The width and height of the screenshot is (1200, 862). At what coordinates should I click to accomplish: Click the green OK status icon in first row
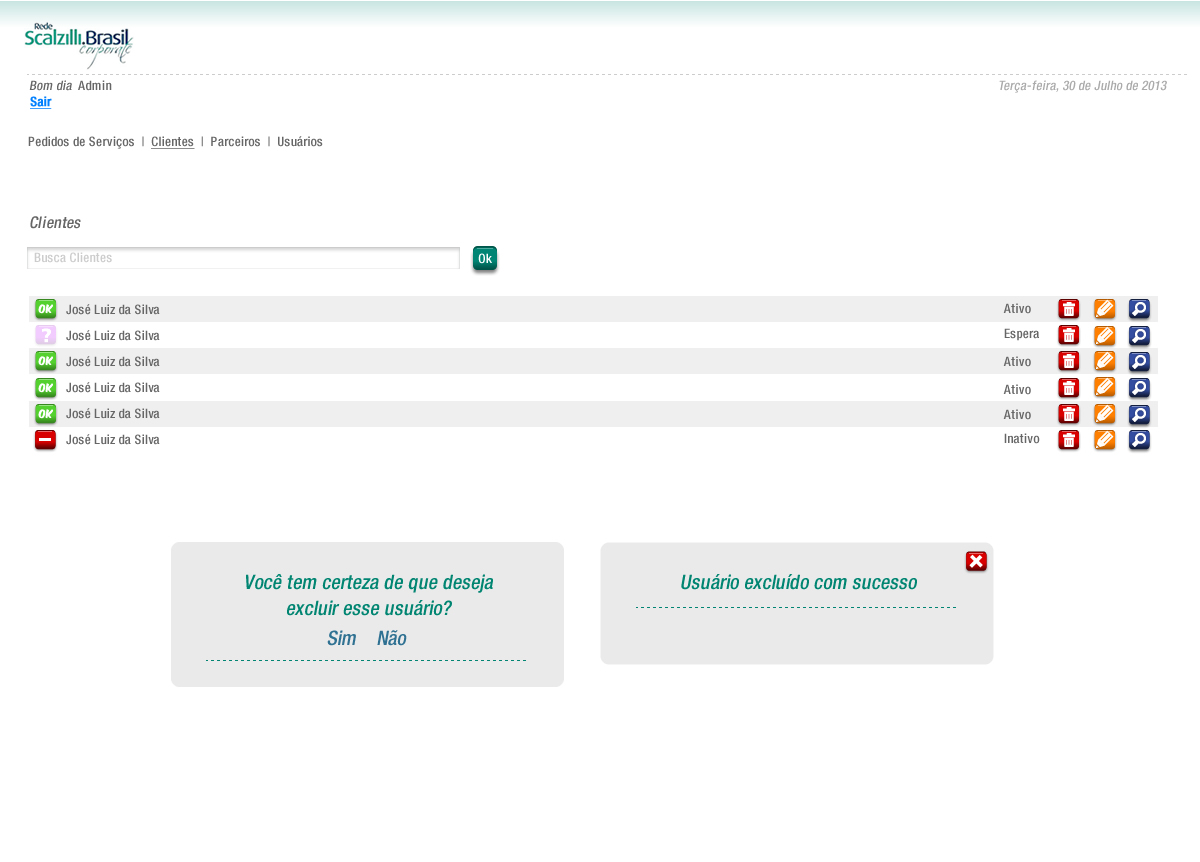[45, 309]
